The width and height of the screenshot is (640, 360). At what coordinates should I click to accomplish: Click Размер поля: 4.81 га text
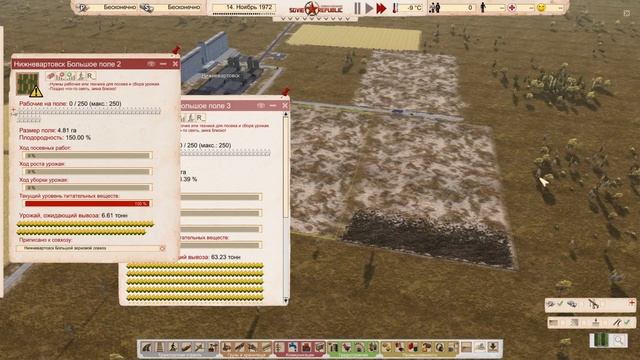tap(48, 130)
